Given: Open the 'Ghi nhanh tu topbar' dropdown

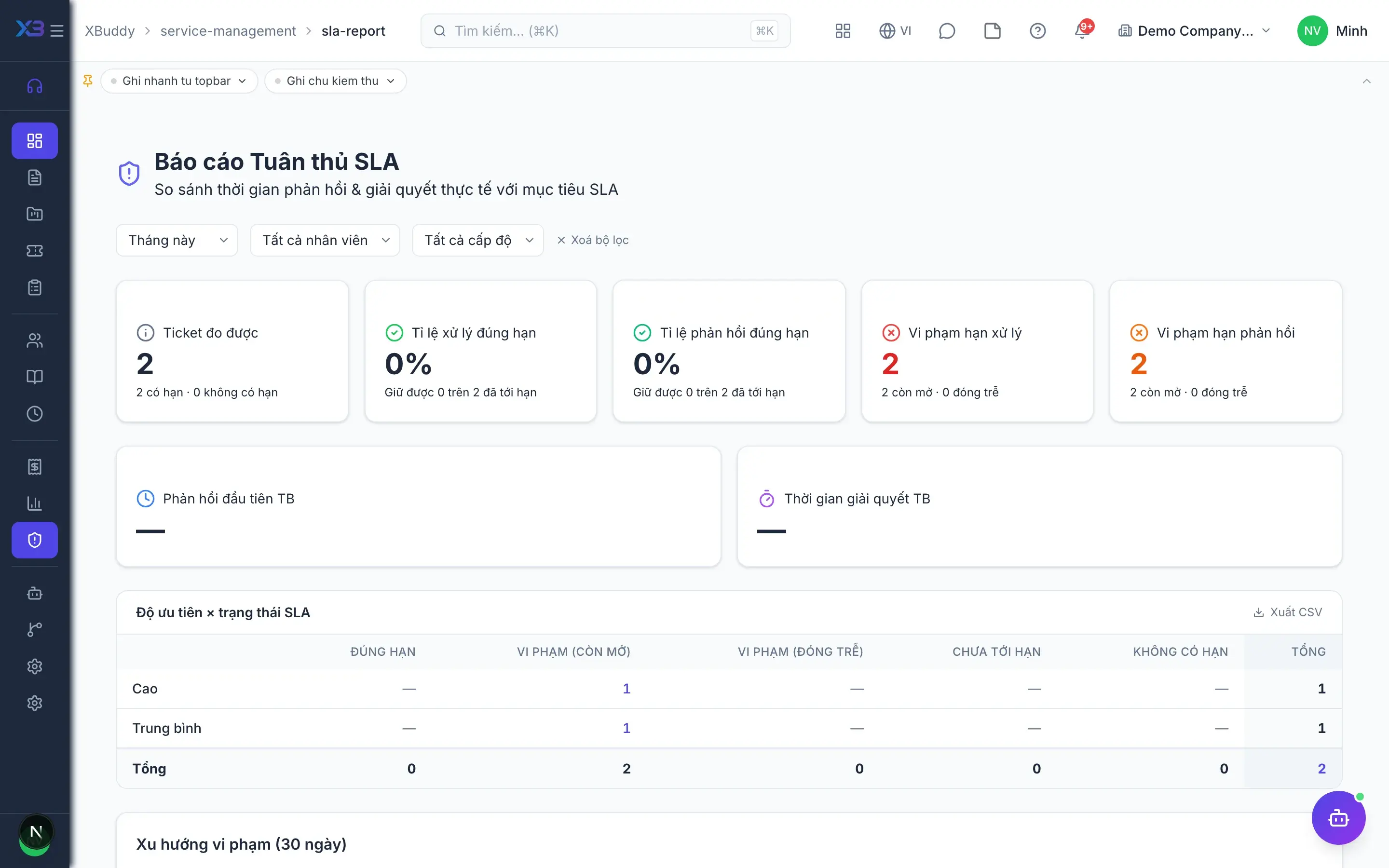Looking at the screenshot, I should coord(179,81).
